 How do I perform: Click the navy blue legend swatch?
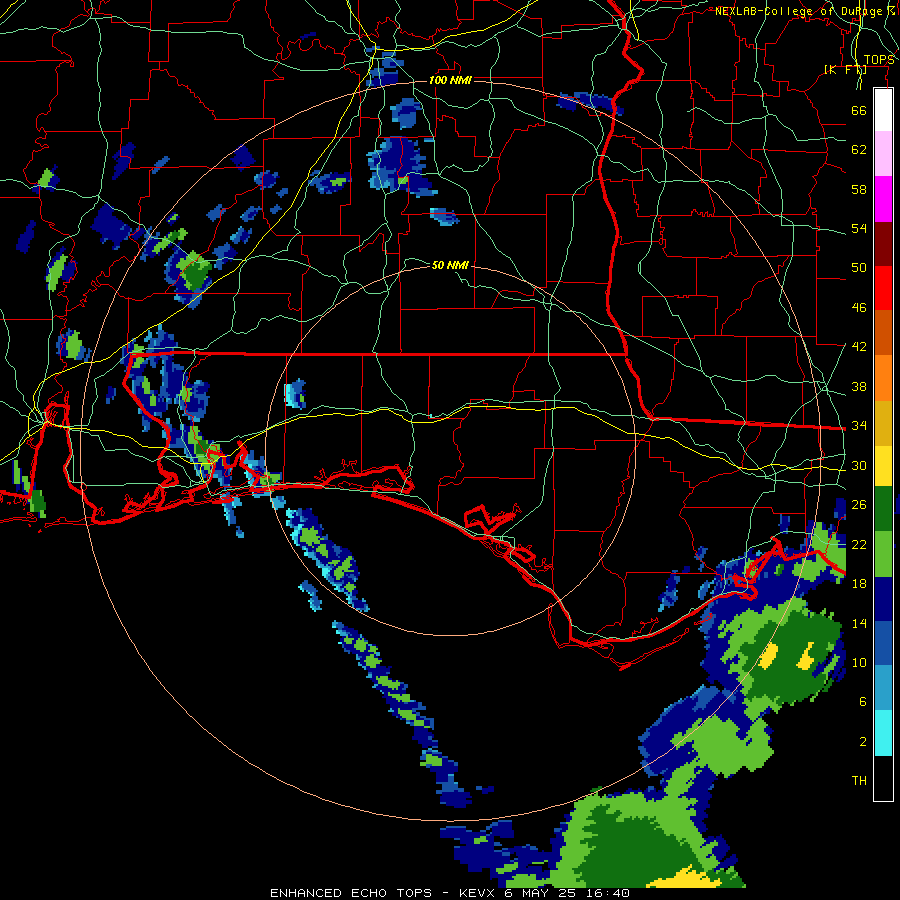coord(883,599)
